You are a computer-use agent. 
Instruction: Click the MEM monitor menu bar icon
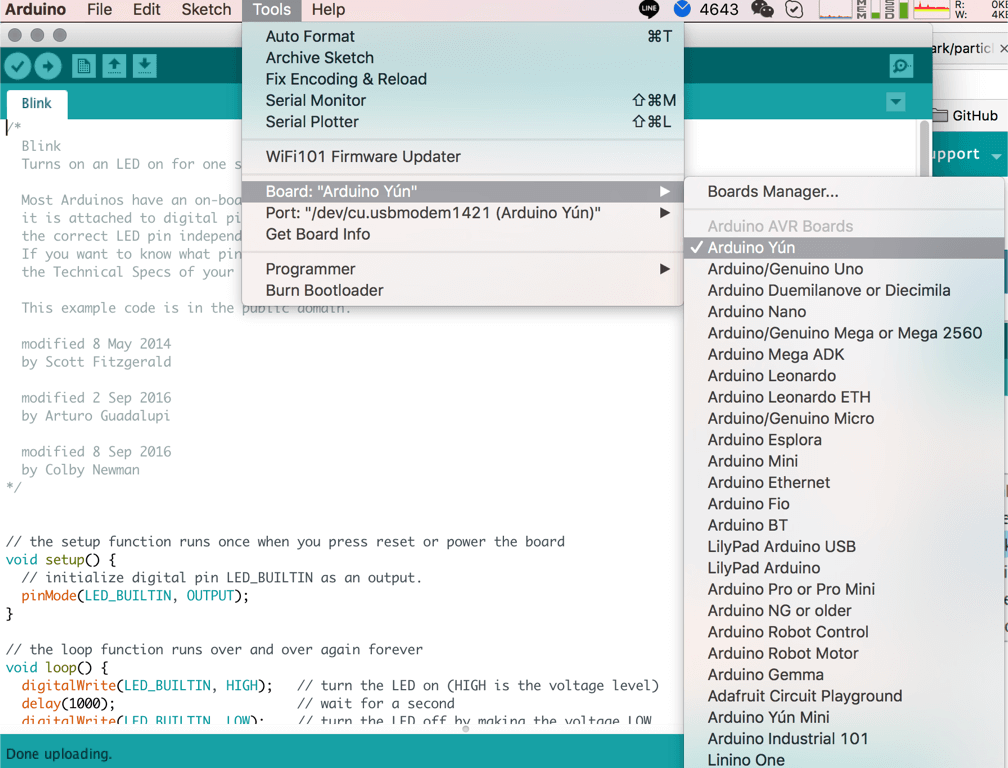pyautogui.click(x=867, y=9)
